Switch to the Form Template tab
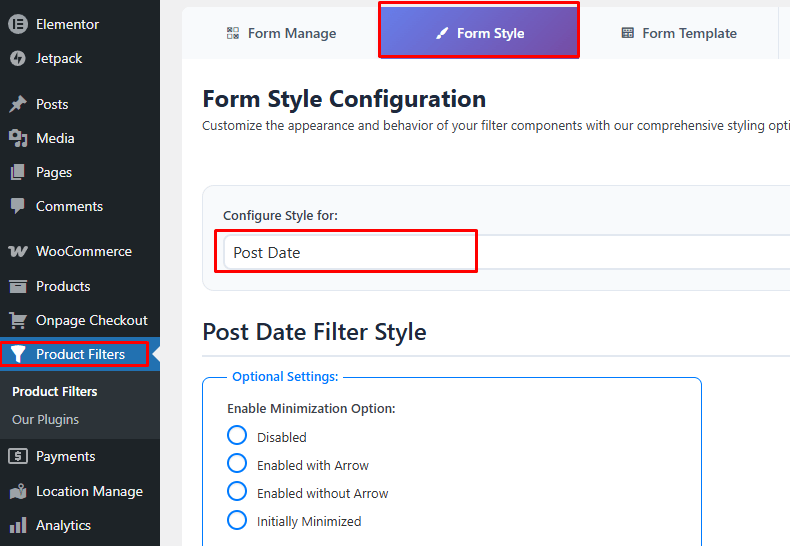Screen dimensions: 790x546 (x=679, y=33)
